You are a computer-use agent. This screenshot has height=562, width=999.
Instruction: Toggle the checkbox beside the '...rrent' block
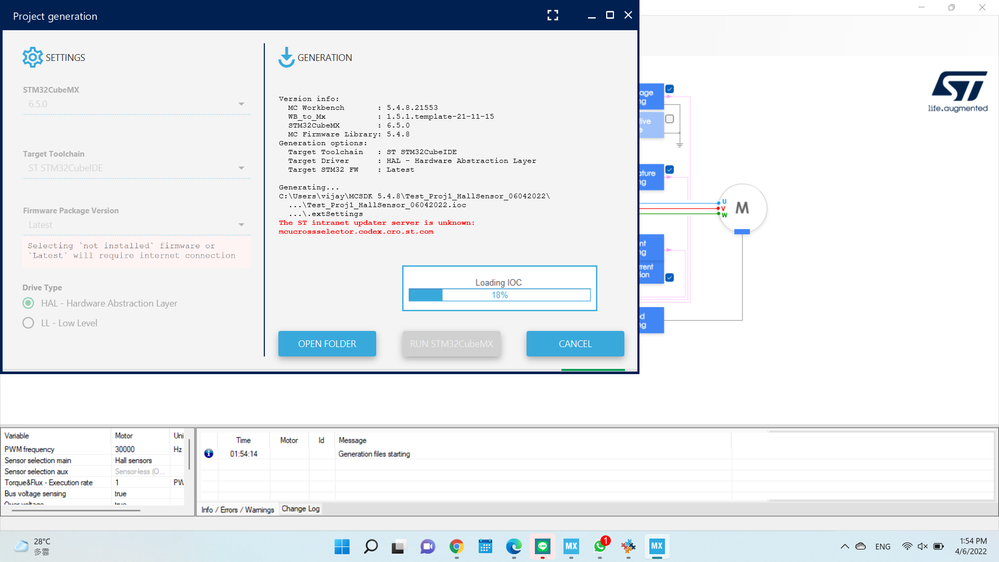[670, 277]
